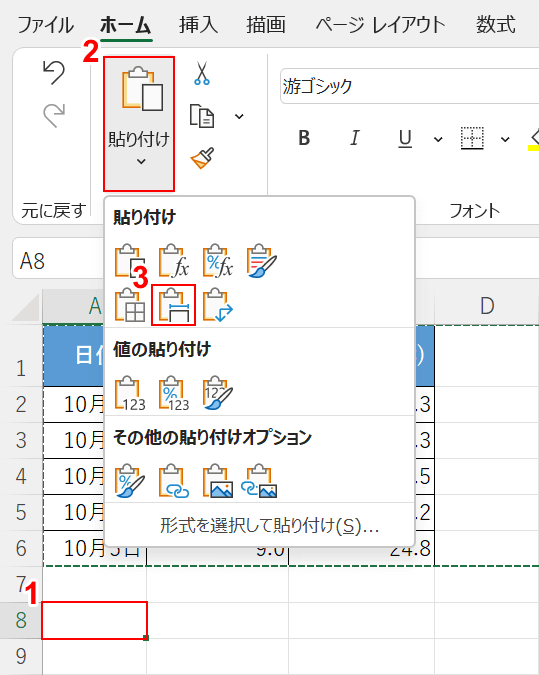Image resolution: width=539 pixels, height=675 pixels.
Task: Click the Redo arrow icon
Action: [54, 115]
